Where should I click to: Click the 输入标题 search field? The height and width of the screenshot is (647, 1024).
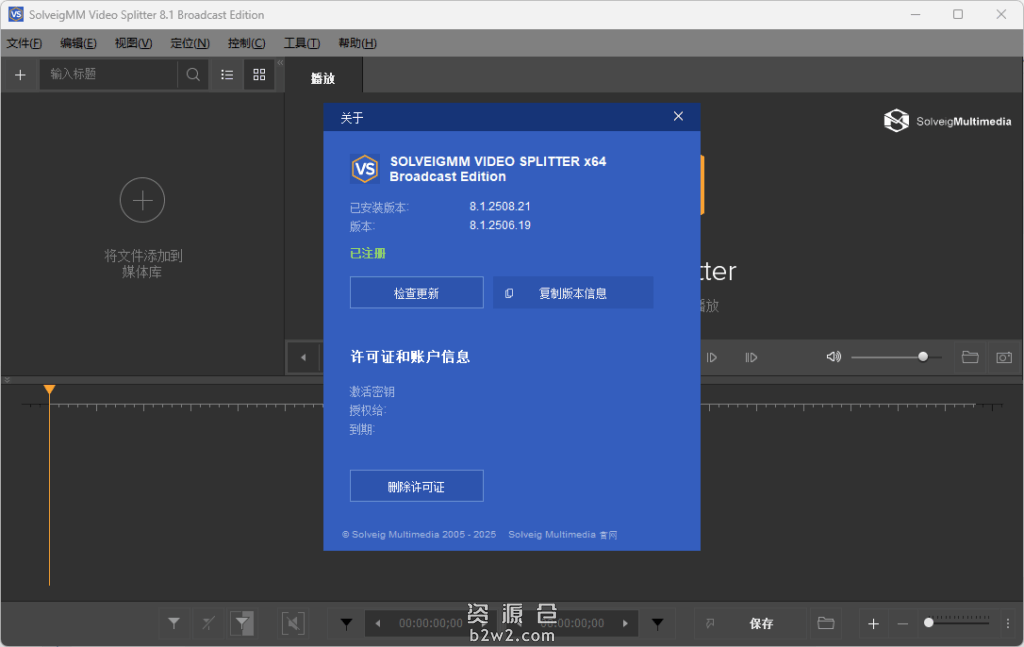pyautogui.click(x=110, y=75)
